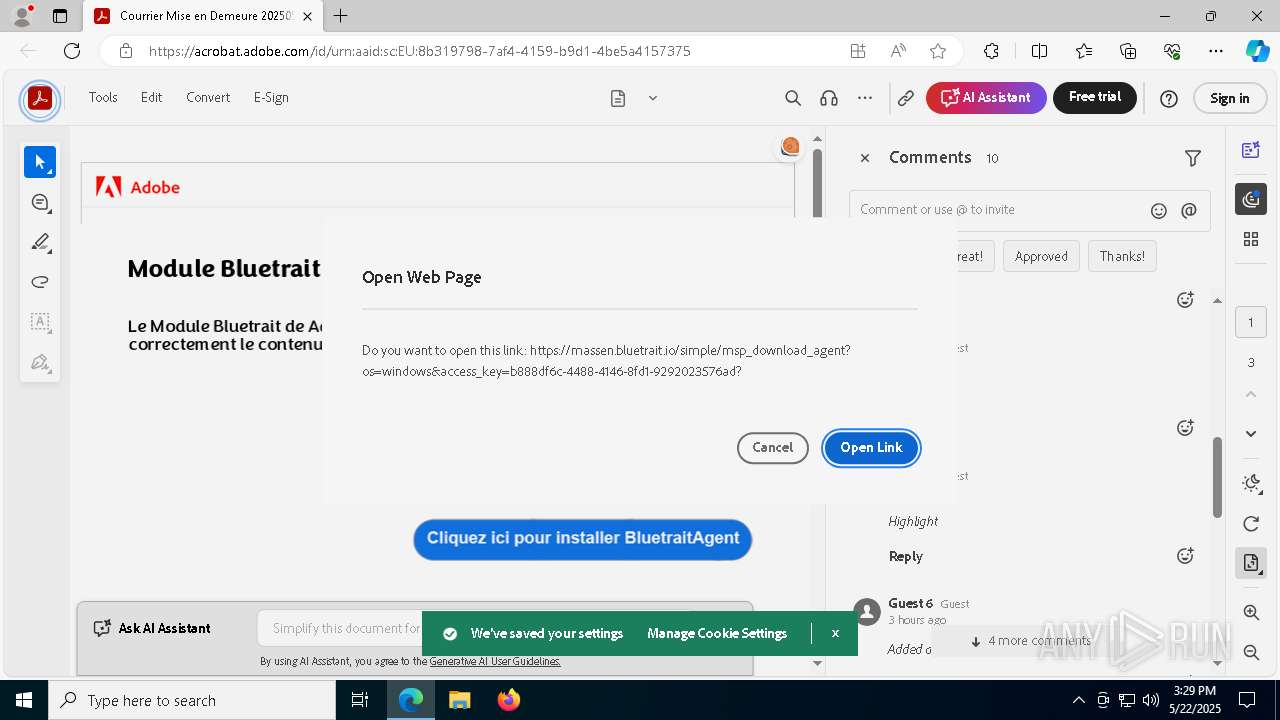The height and width of the screenshot is (720, 1280).
Task: Filter comments with funnel icon
Action: click(x=1193, y=158)
